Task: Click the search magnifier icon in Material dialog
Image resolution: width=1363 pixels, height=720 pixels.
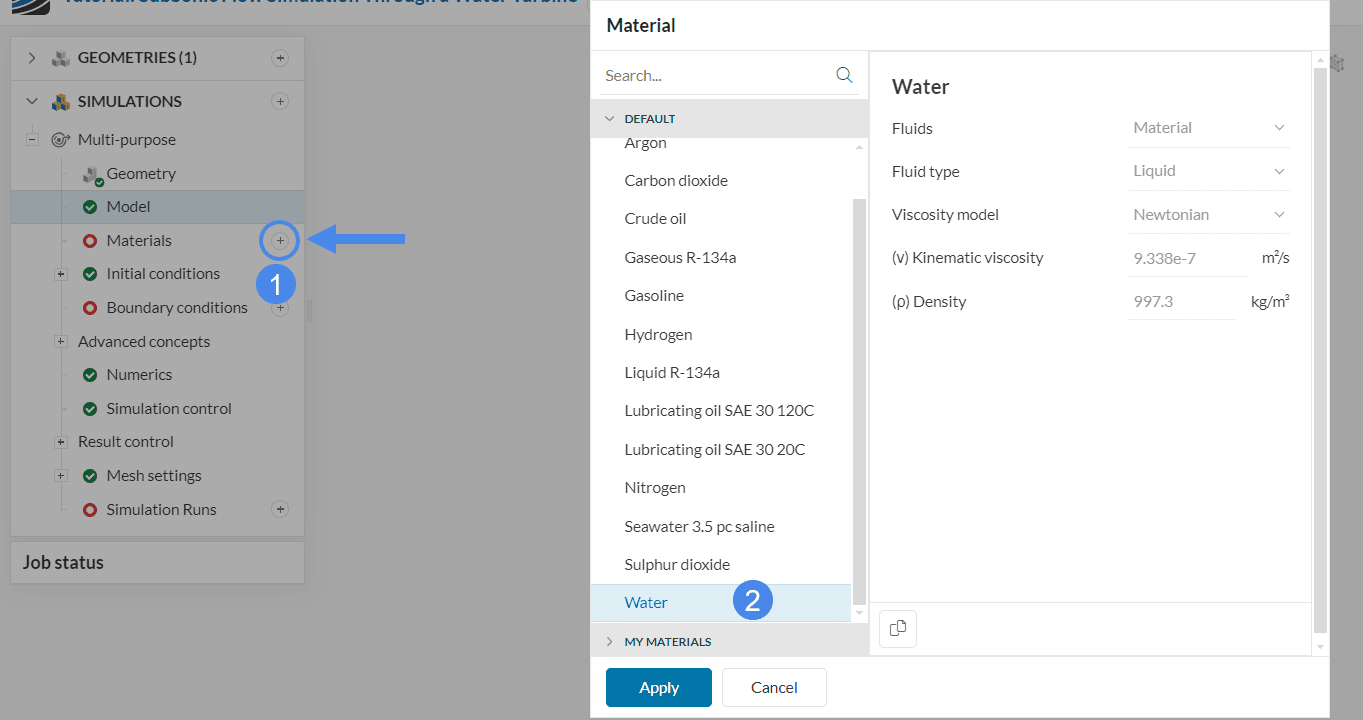Action: 844,75
